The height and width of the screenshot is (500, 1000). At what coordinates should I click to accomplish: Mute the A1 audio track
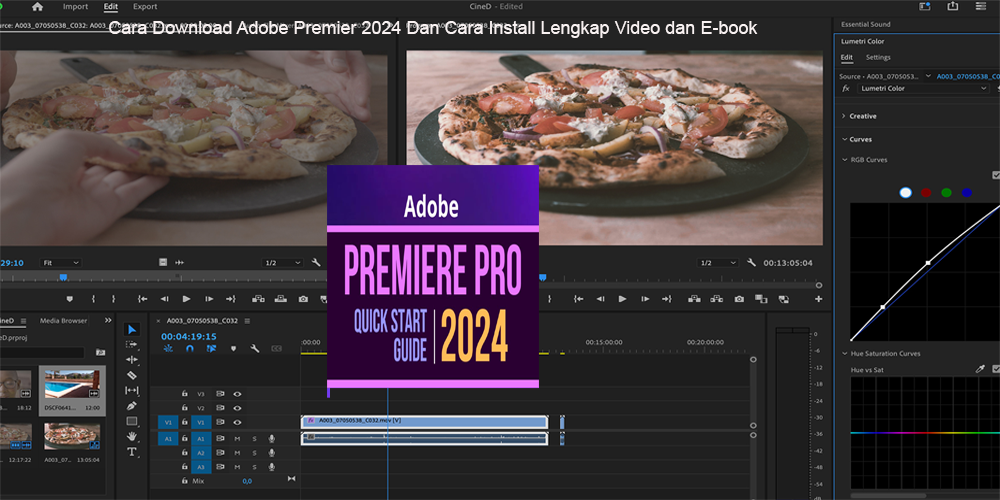tap(237, 439)
